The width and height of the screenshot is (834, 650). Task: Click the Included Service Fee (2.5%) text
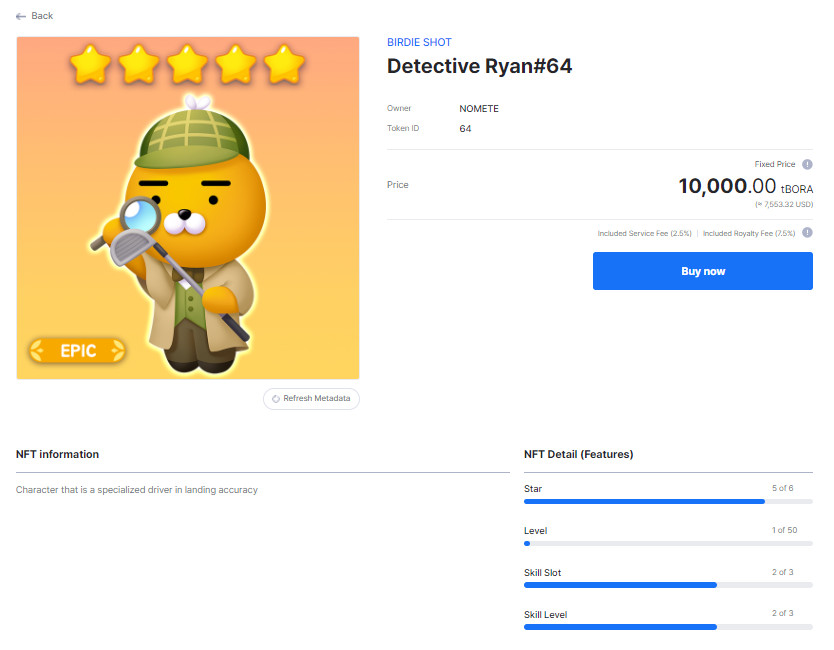coord(644,234)
